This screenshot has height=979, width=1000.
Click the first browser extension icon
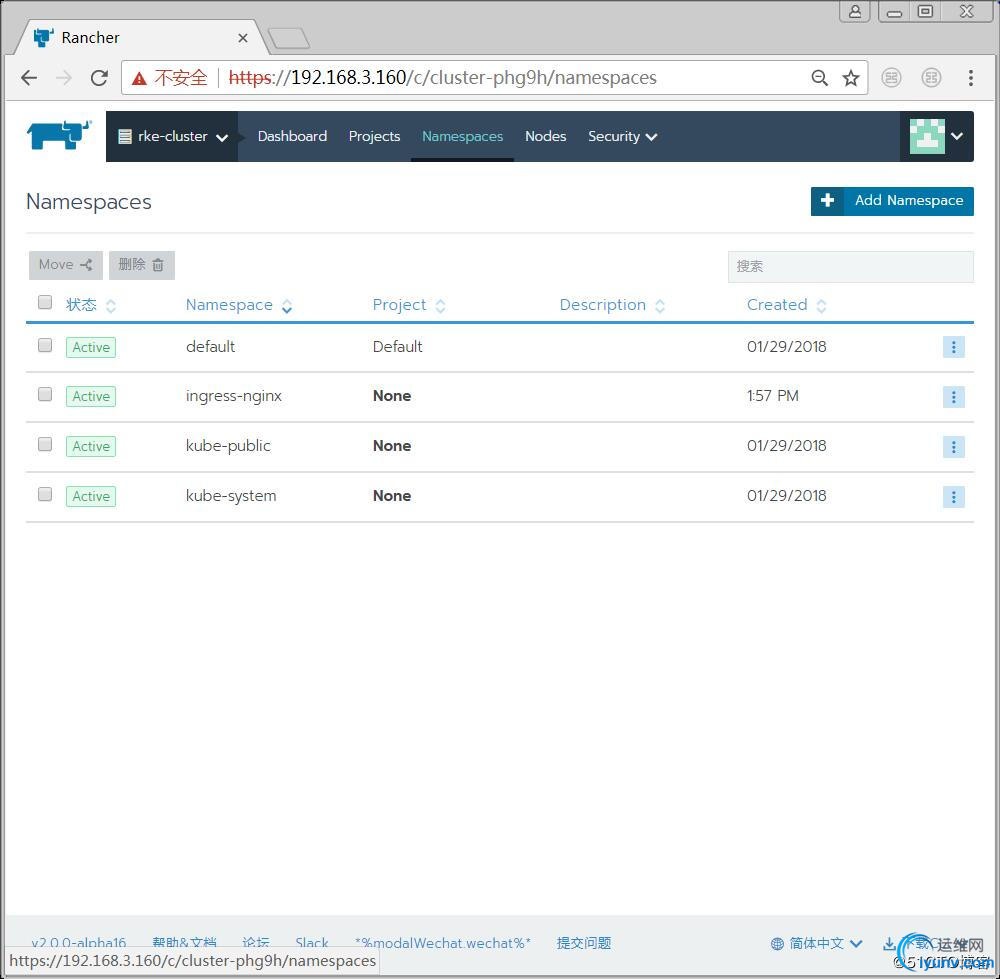(x=891, y=78)
